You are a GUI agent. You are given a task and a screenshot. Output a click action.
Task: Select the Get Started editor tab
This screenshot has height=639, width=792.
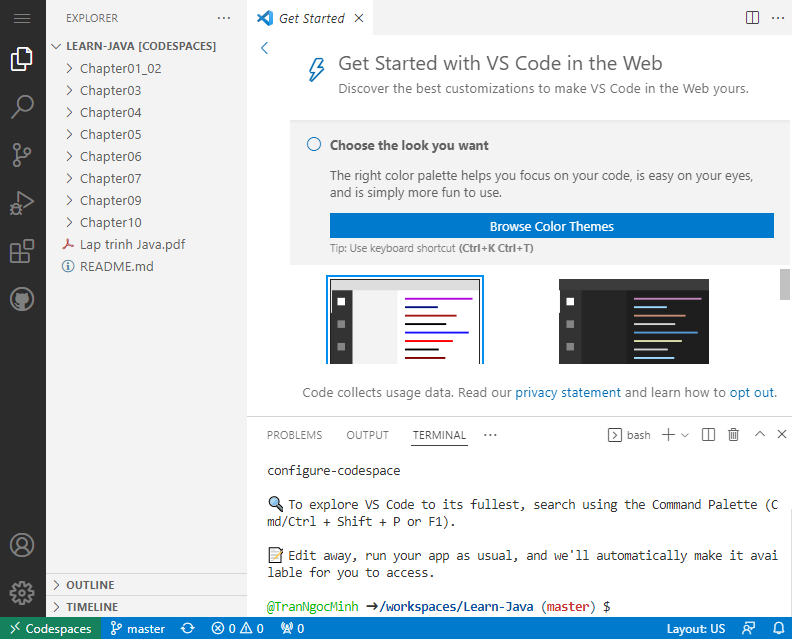click(310, 18)
